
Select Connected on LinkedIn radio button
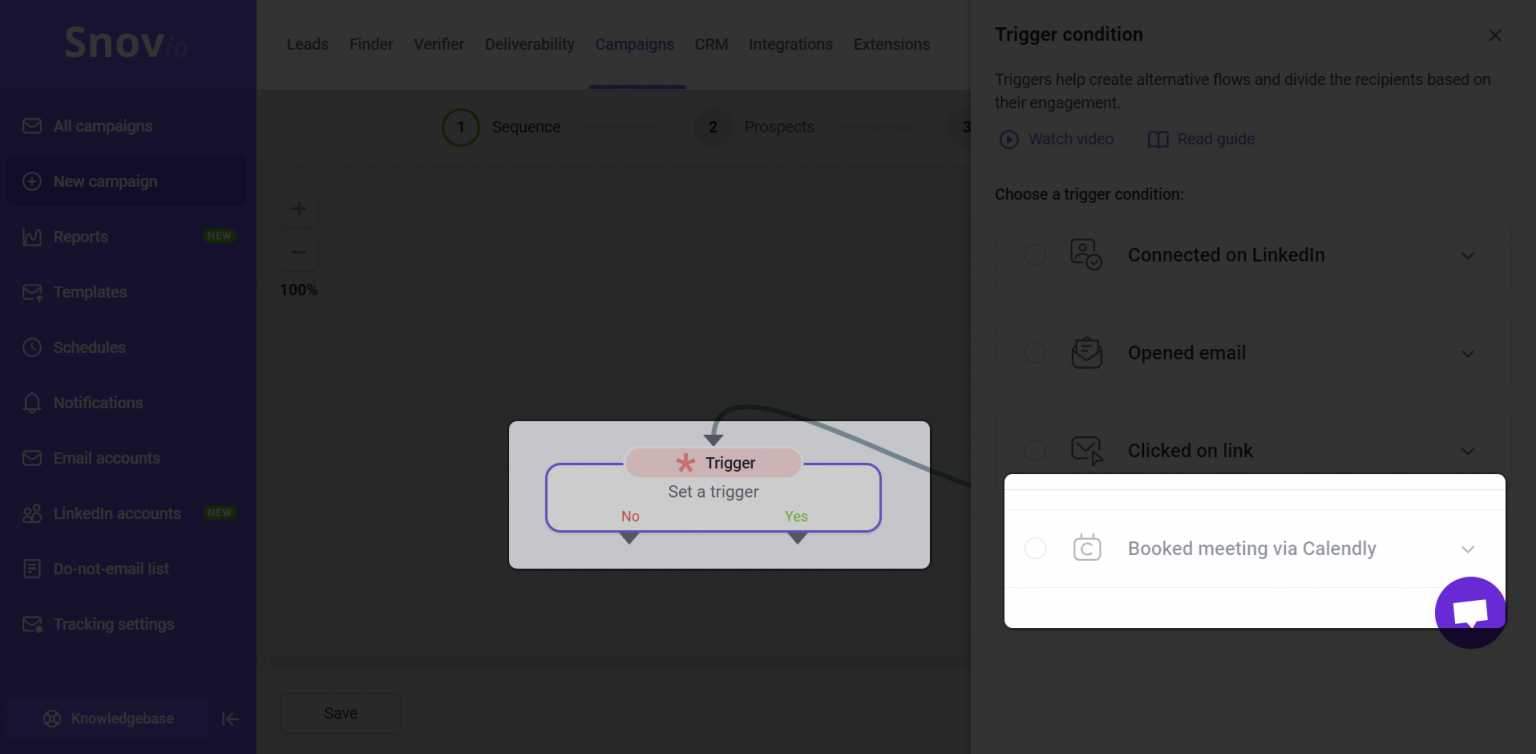(x=1035, y=255)
